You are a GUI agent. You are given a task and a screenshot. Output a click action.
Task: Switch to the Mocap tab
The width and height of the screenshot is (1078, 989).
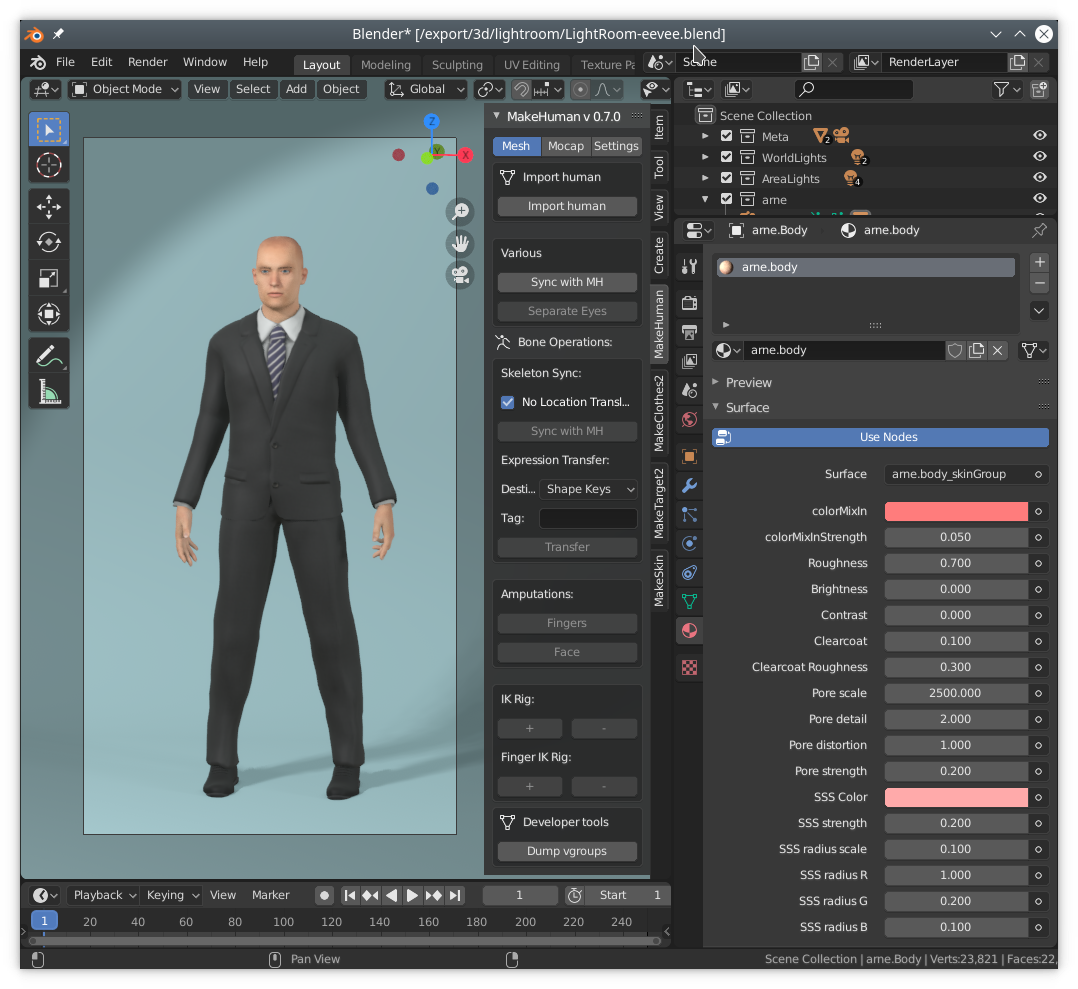pos(565,146)
